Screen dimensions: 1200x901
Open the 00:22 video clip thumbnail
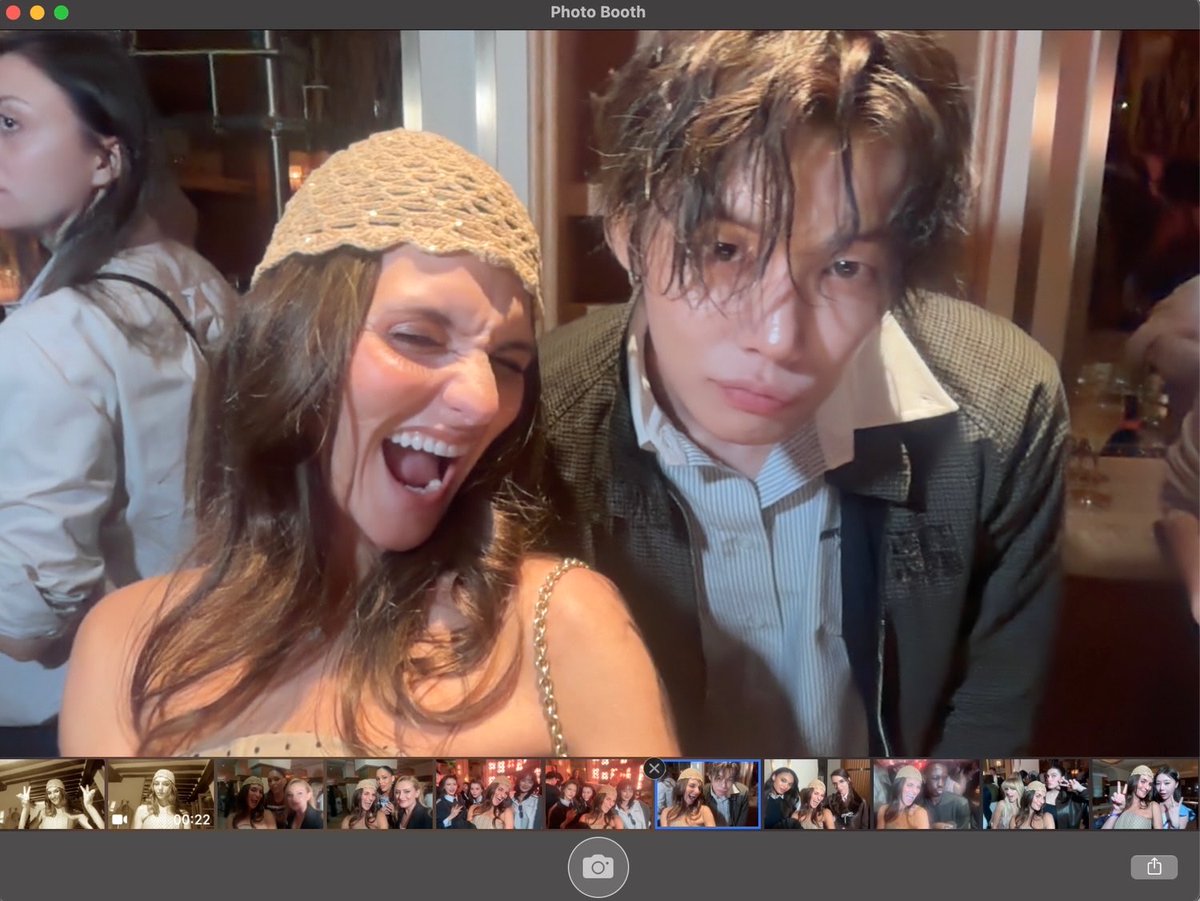(160, 794)
